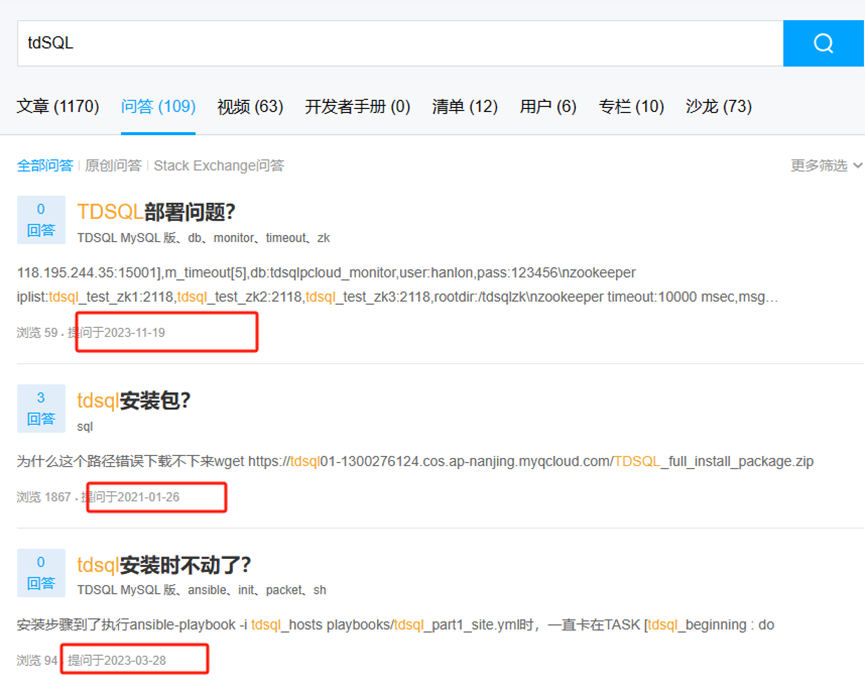
Task: Open question titled TDSQL部署问题?
Action: [x=156, y=212]
